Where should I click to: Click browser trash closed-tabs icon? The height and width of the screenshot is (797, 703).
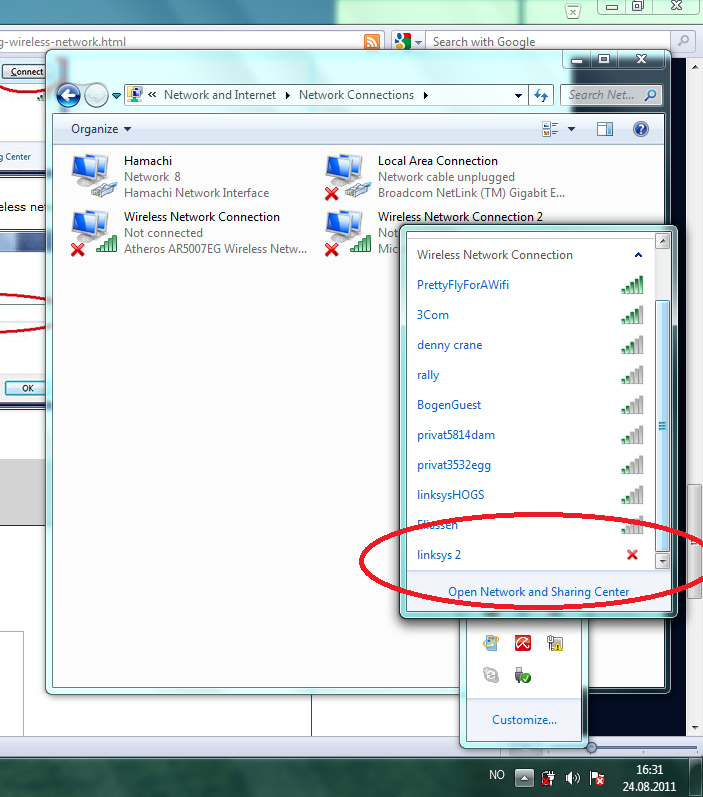point(573,11)
